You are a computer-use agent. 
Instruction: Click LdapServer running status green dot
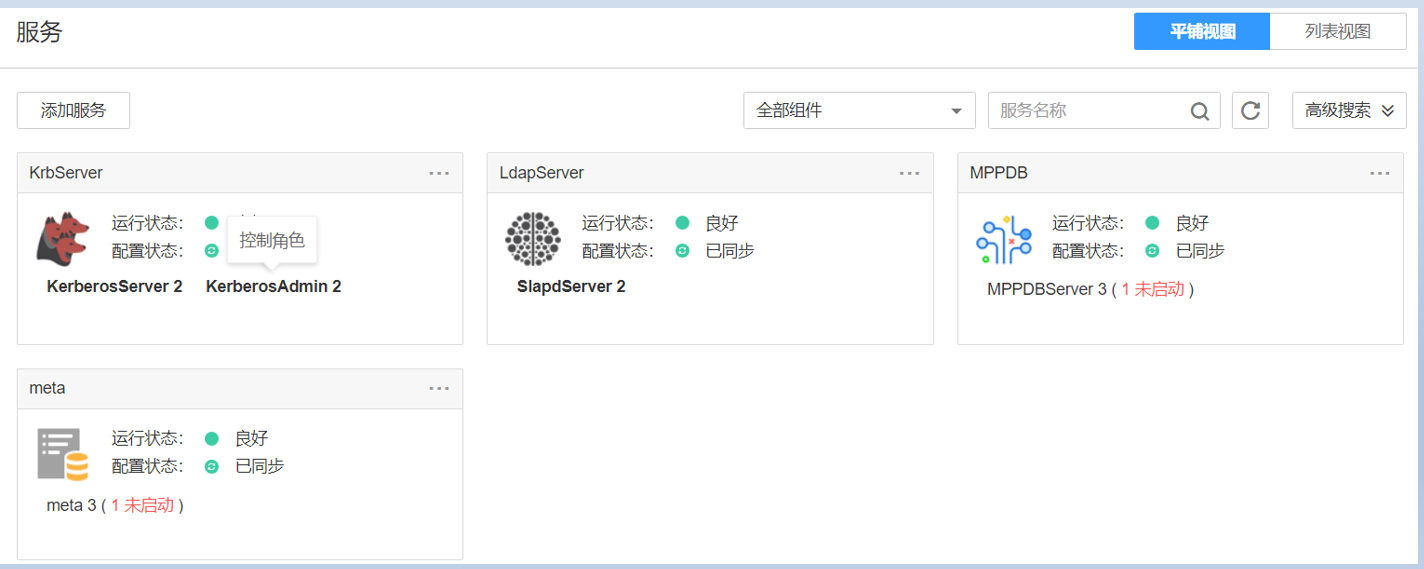[x=682, y=223]
